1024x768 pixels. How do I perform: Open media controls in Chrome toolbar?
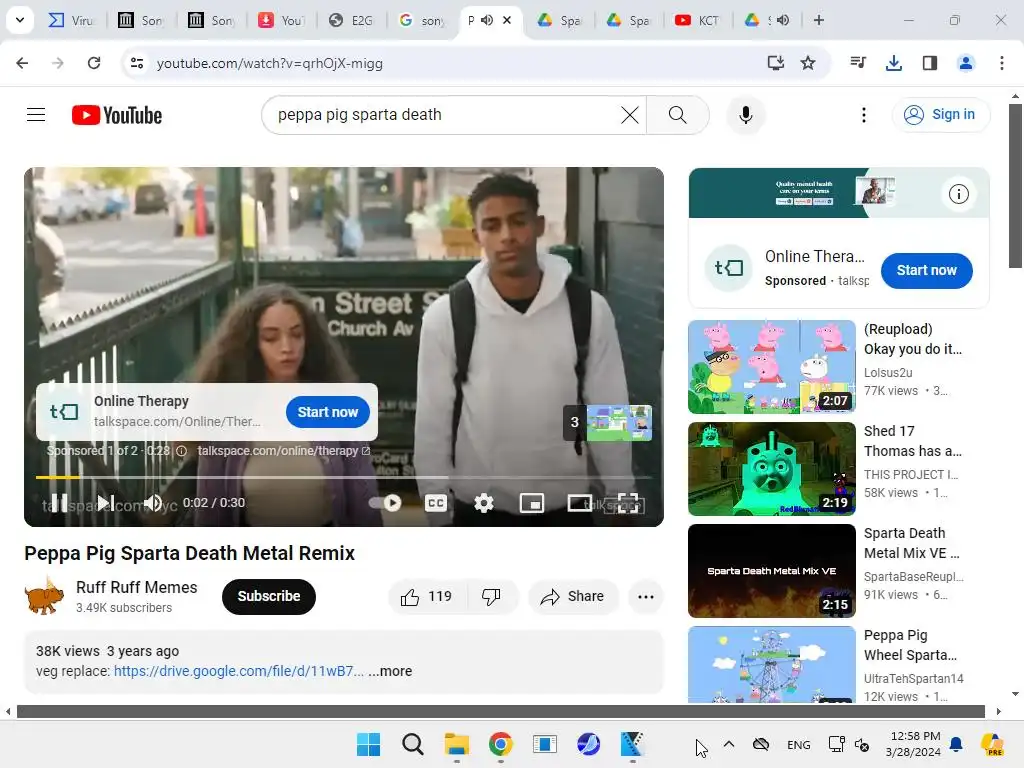pos(858,63)
